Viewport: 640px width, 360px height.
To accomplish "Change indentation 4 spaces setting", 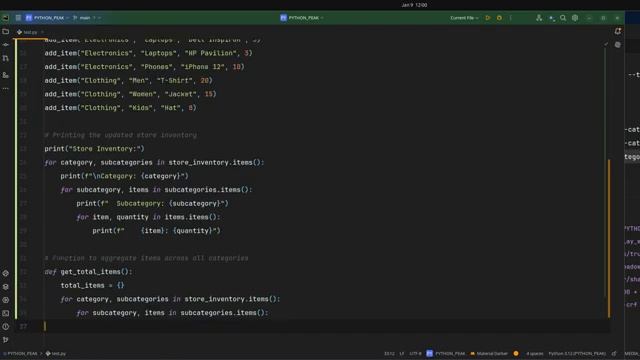I will [x=535, y=354].
